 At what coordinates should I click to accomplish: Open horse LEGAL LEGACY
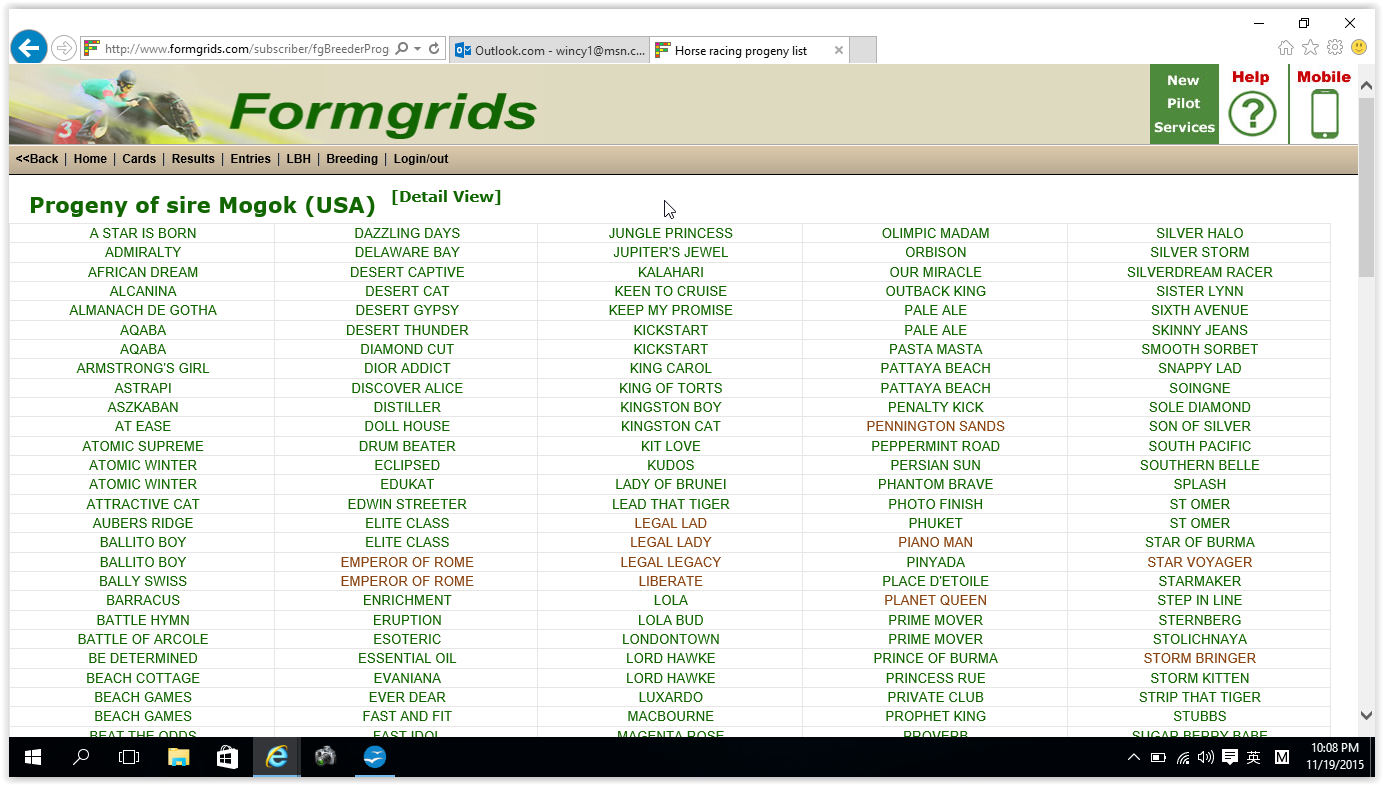click(671, 562)
